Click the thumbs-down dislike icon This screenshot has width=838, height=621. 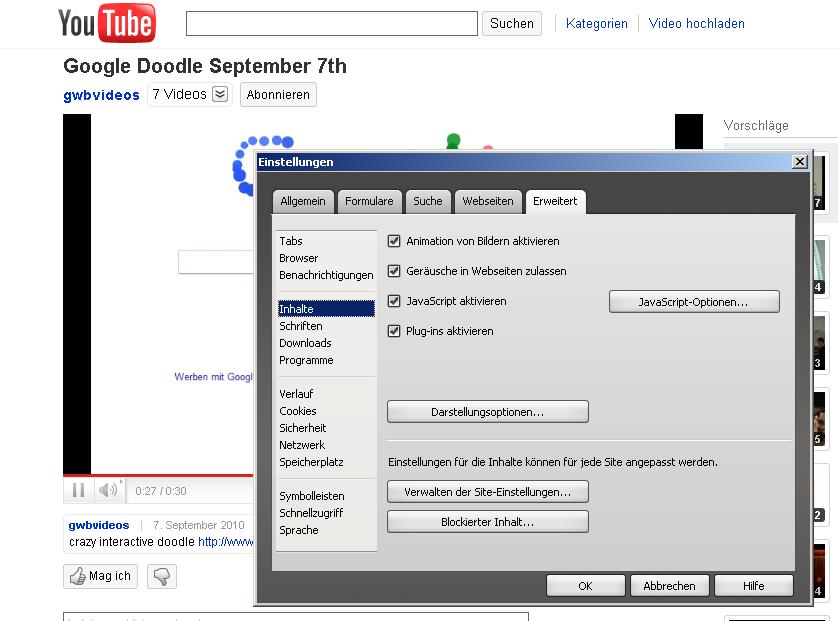[161, 577]
